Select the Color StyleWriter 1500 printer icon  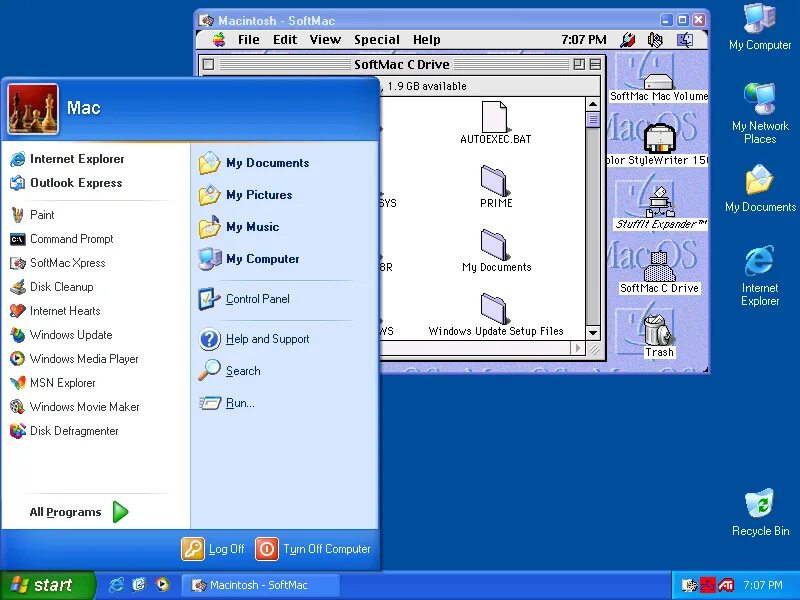[659, 137]
